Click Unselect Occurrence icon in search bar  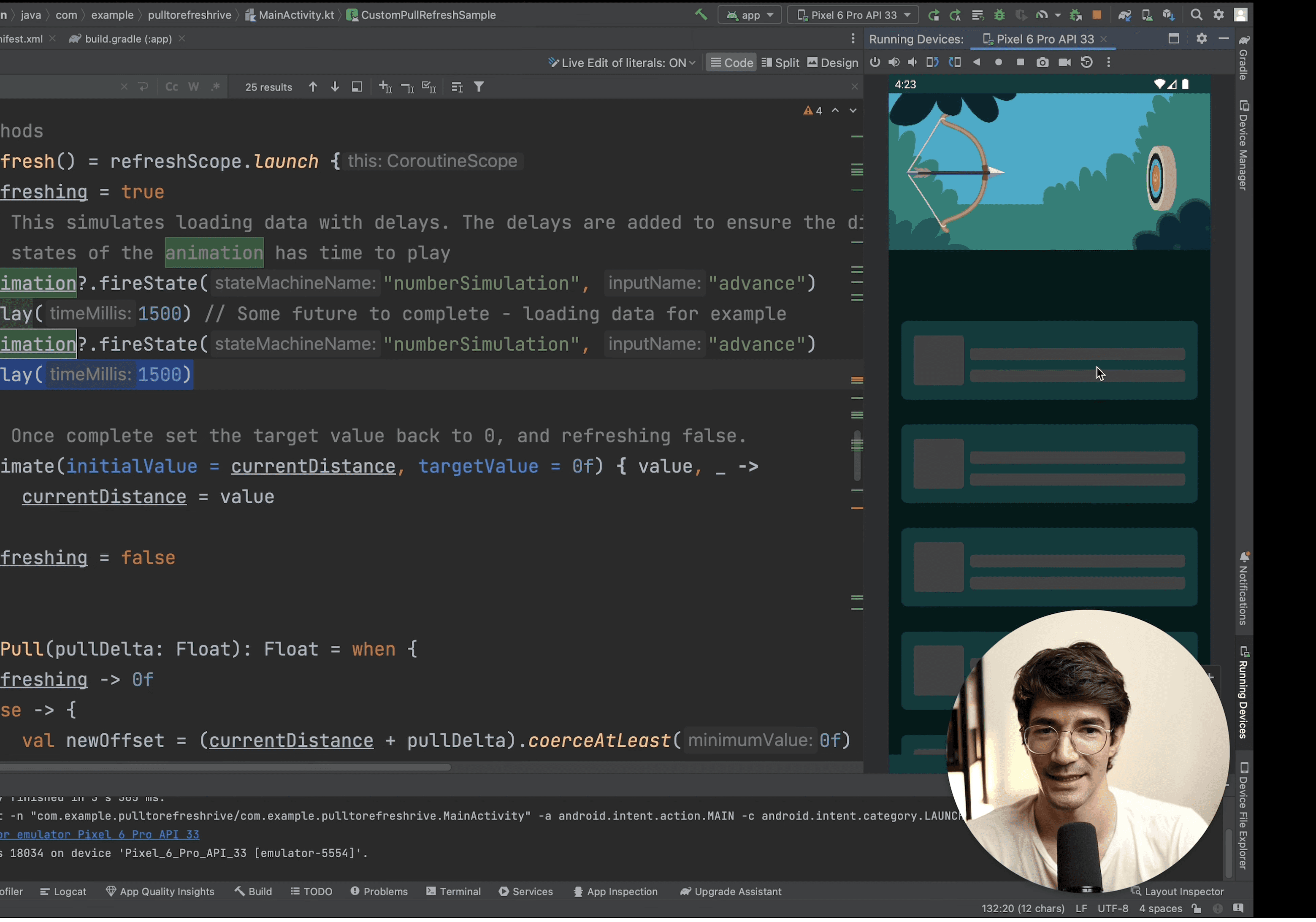pos(408,87)
